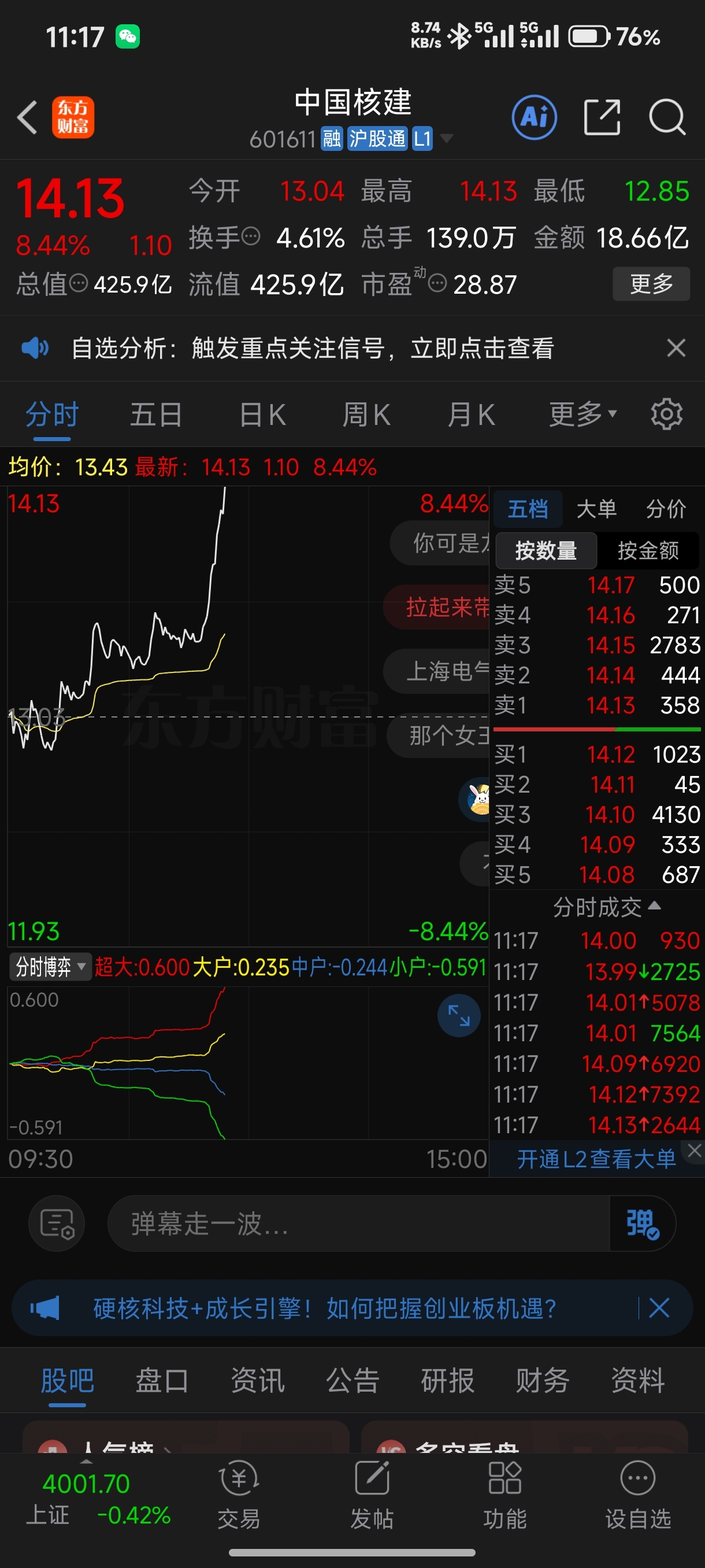The width and height of the screenshot is (705, 1568).
Task: Tap the speaker announcement icon
Action: pos(35,348)
